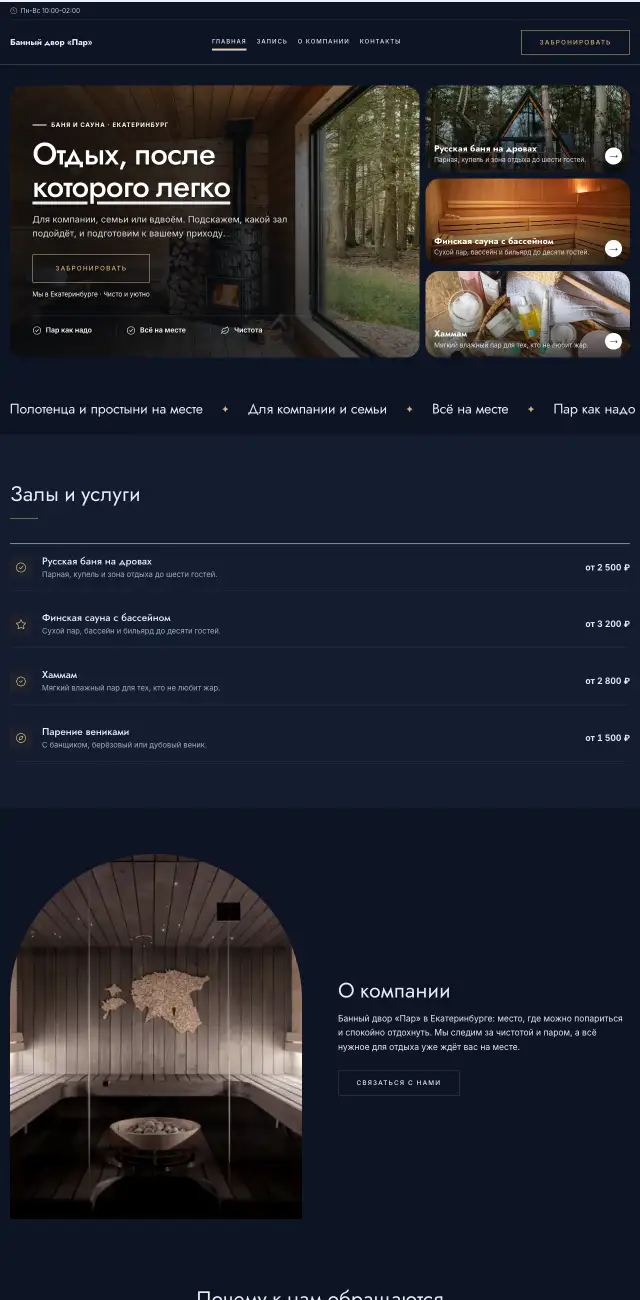This screenshot has height=1300, width=640.
Task: Click the check icon next to Всё на месте
Action: [x=131, y=330]
